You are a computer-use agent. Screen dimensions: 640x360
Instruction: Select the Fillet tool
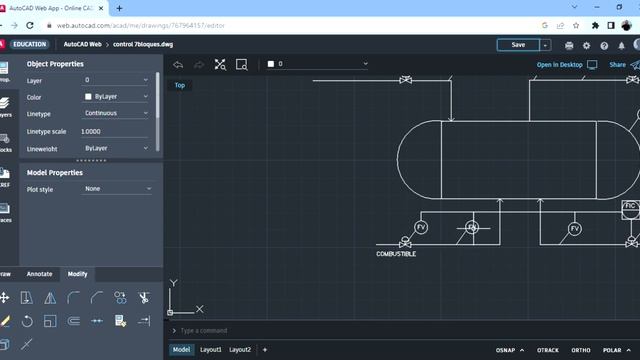click(73, 298)
